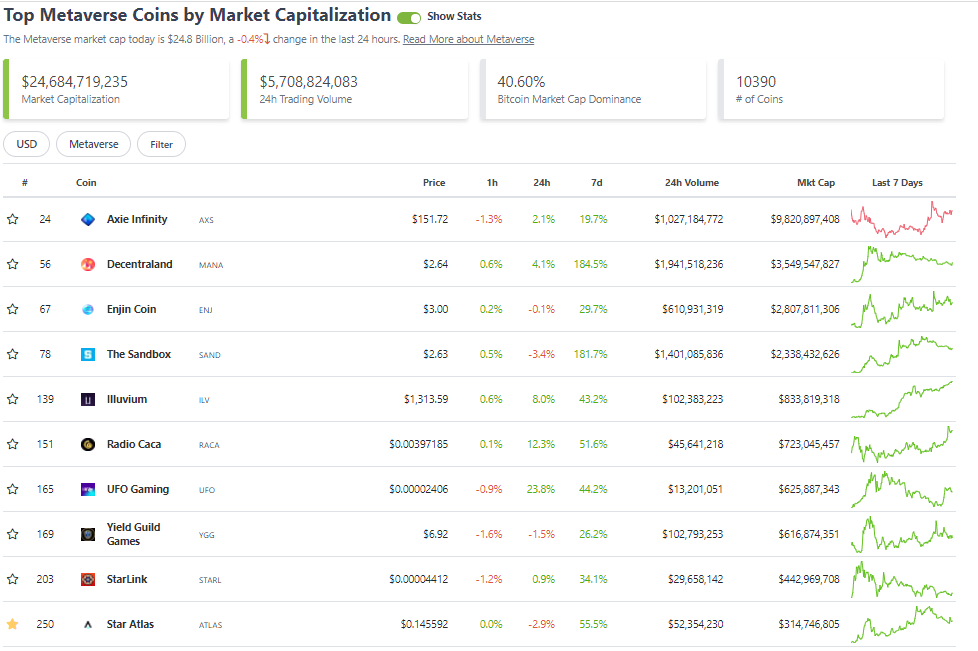Open the StarLink coin page
This screenshot has width=978, height=651.
[x=127, y=579]
